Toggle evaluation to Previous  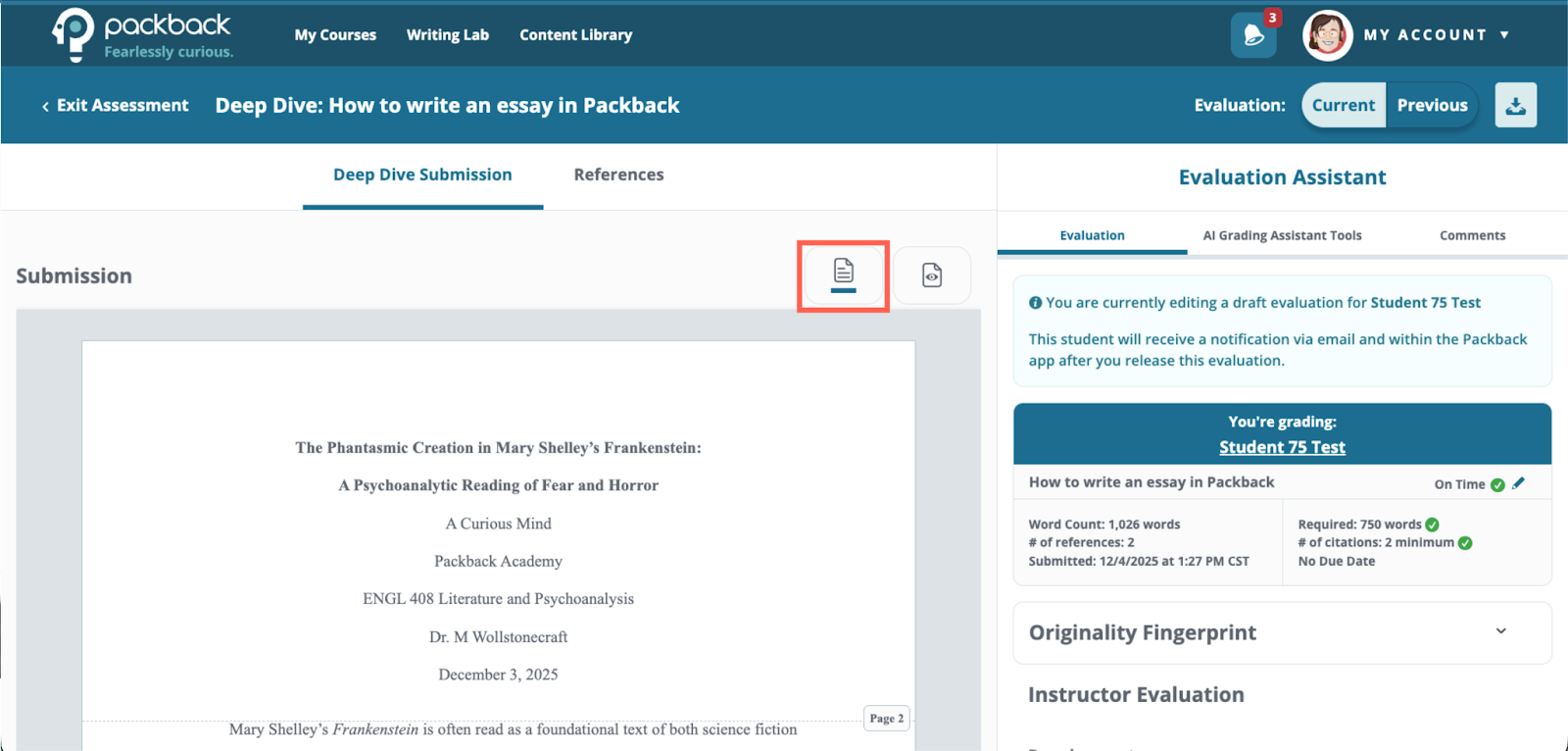tap(1432, 105)
